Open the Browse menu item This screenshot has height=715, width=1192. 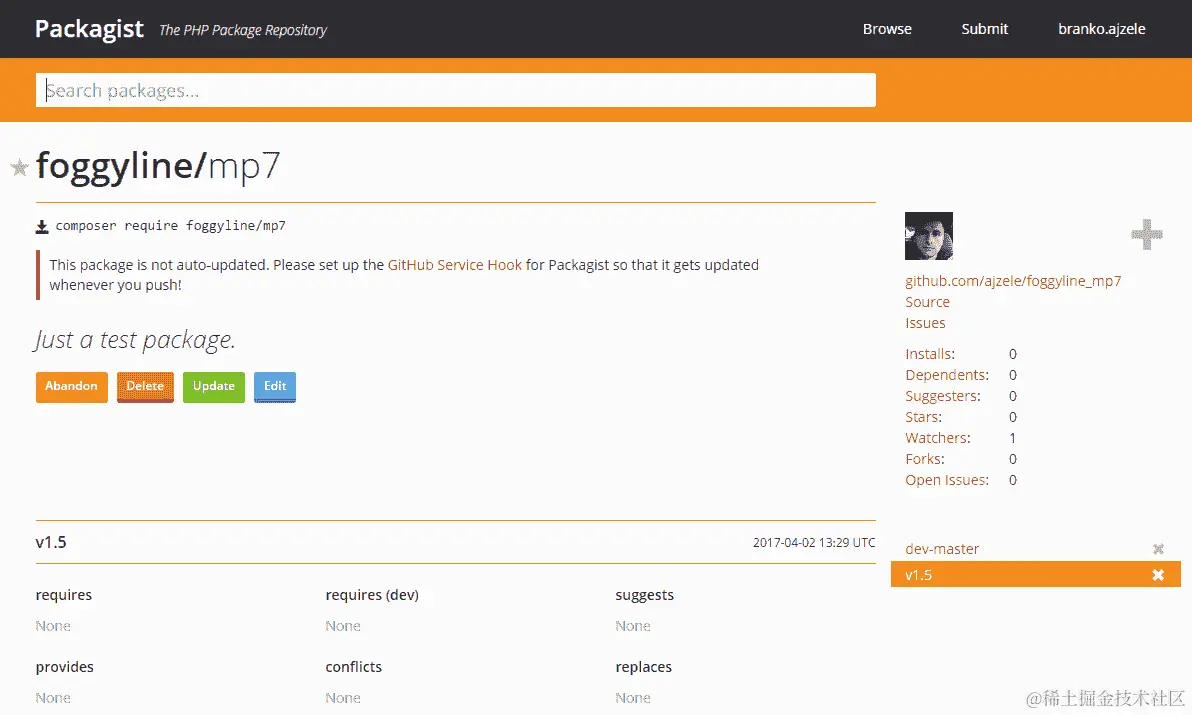886,29
